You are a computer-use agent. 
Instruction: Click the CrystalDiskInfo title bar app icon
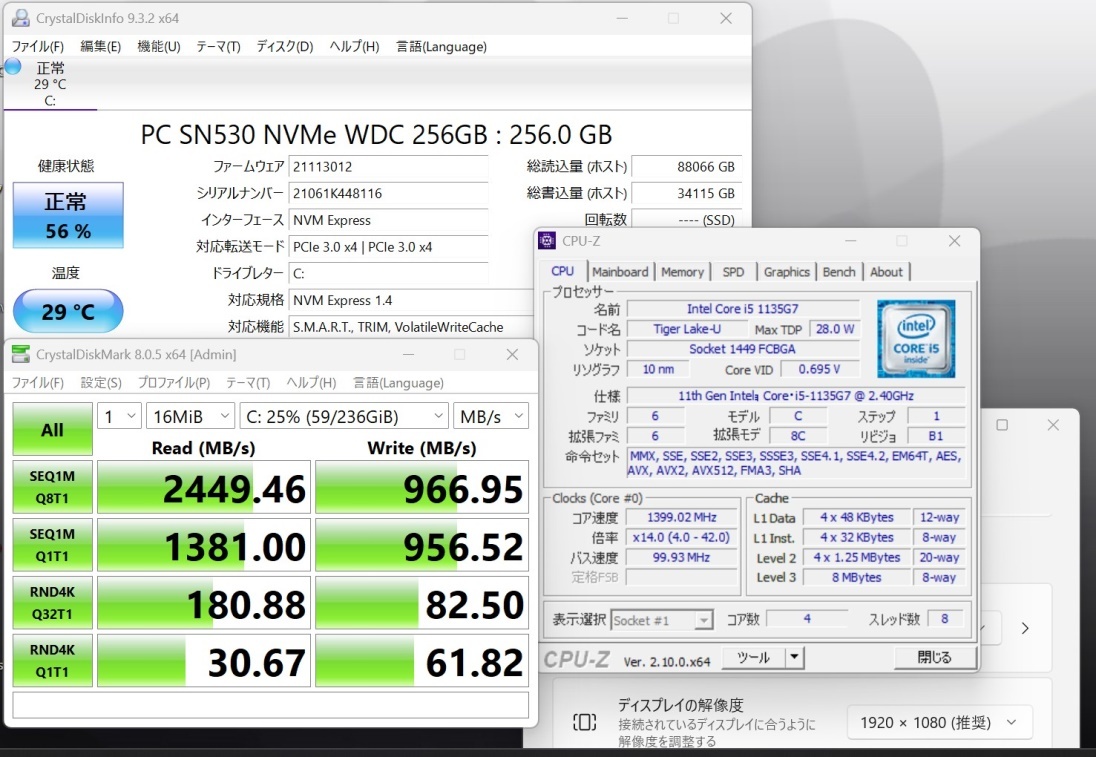pyautogui.click(x=21, y=17)
